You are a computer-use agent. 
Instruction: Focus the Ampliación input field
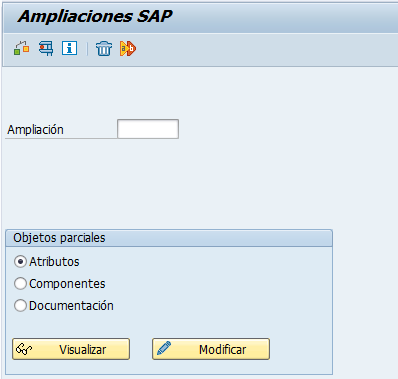click(148, 129)
